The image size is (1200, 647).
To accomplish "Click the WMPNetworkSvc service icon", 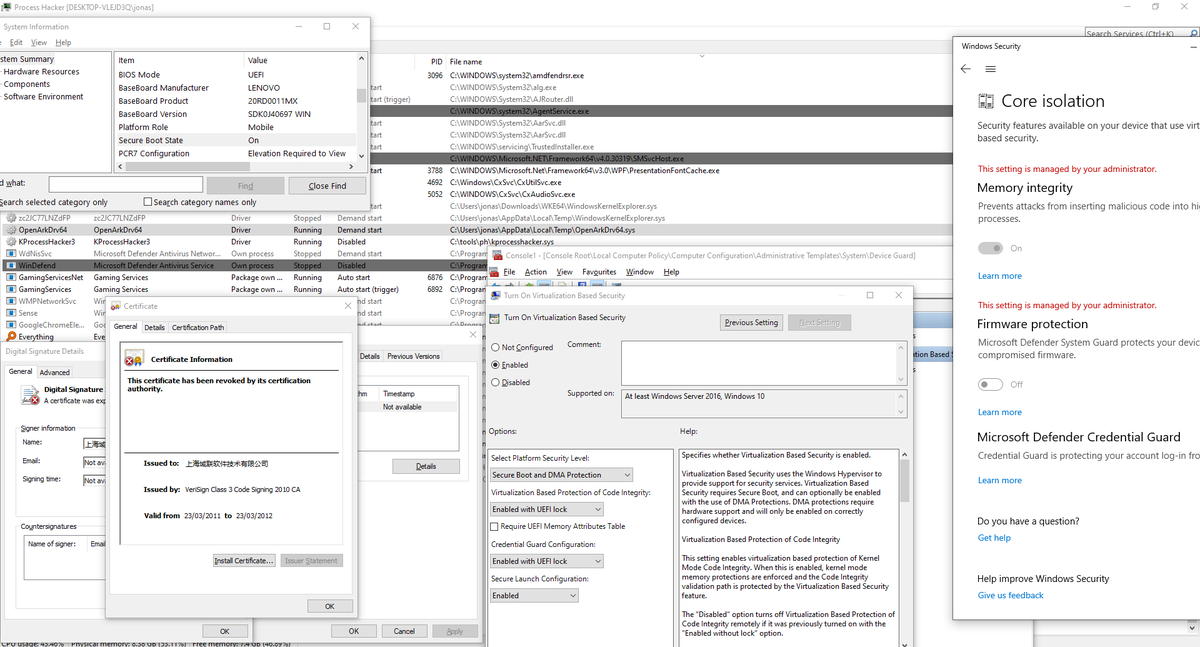I will coord(10,301).
